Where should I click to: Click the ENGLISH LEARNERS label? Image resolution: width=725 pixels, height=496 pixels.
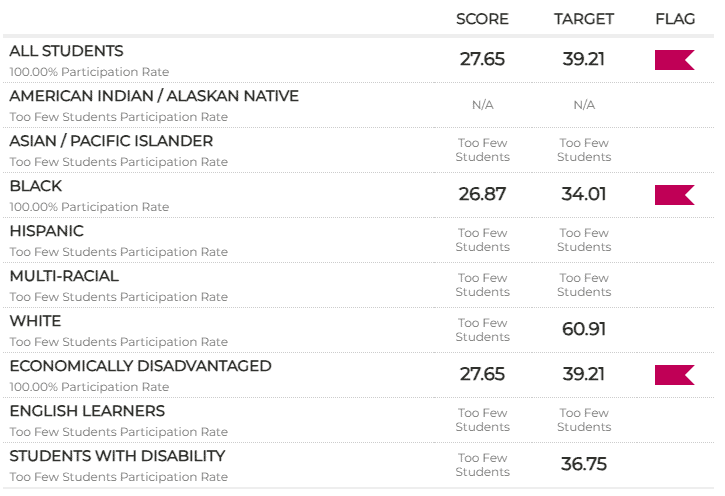[x=87, y=411]
